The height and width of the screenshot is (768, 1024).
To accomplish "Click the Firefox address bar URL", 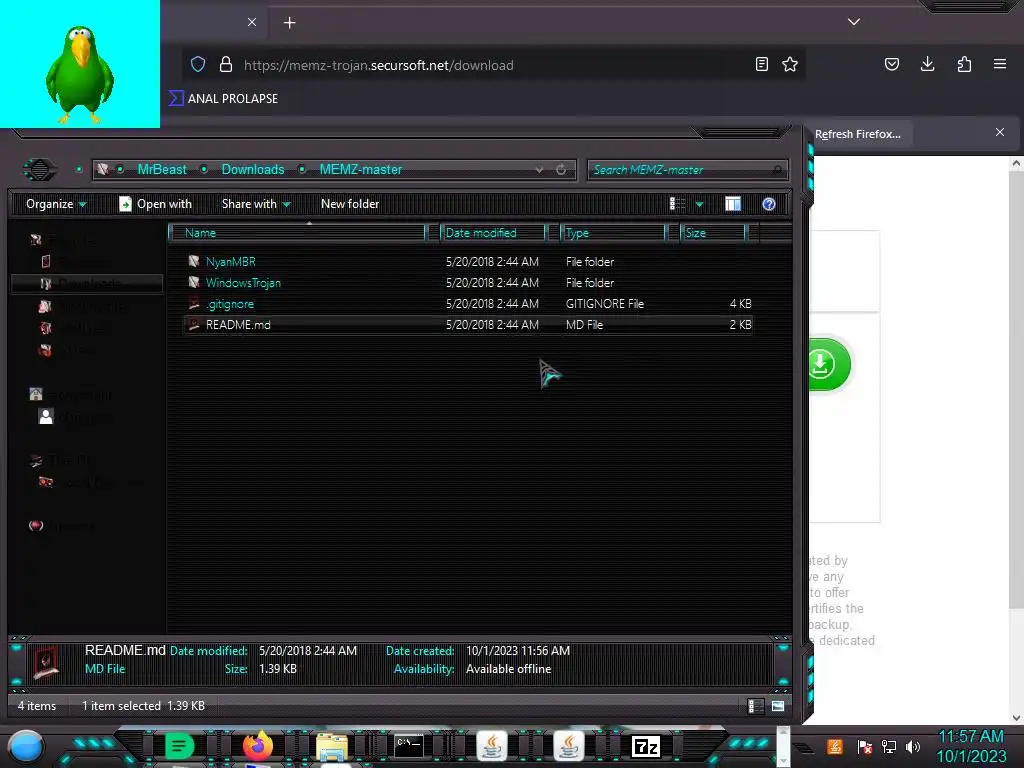I will 379,65.
